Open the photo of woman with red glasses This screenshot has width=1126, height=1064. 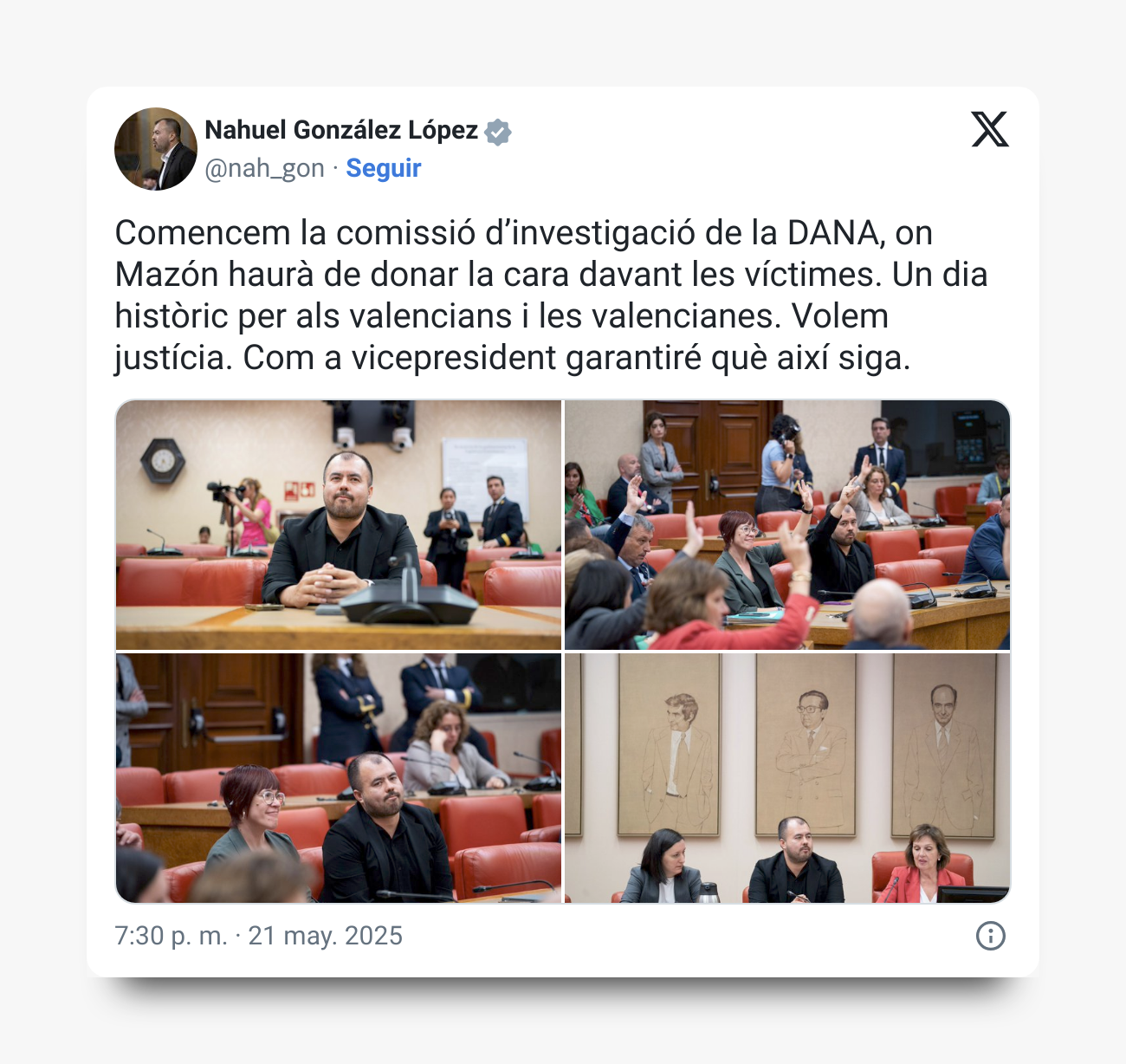(x=339, y=778)
